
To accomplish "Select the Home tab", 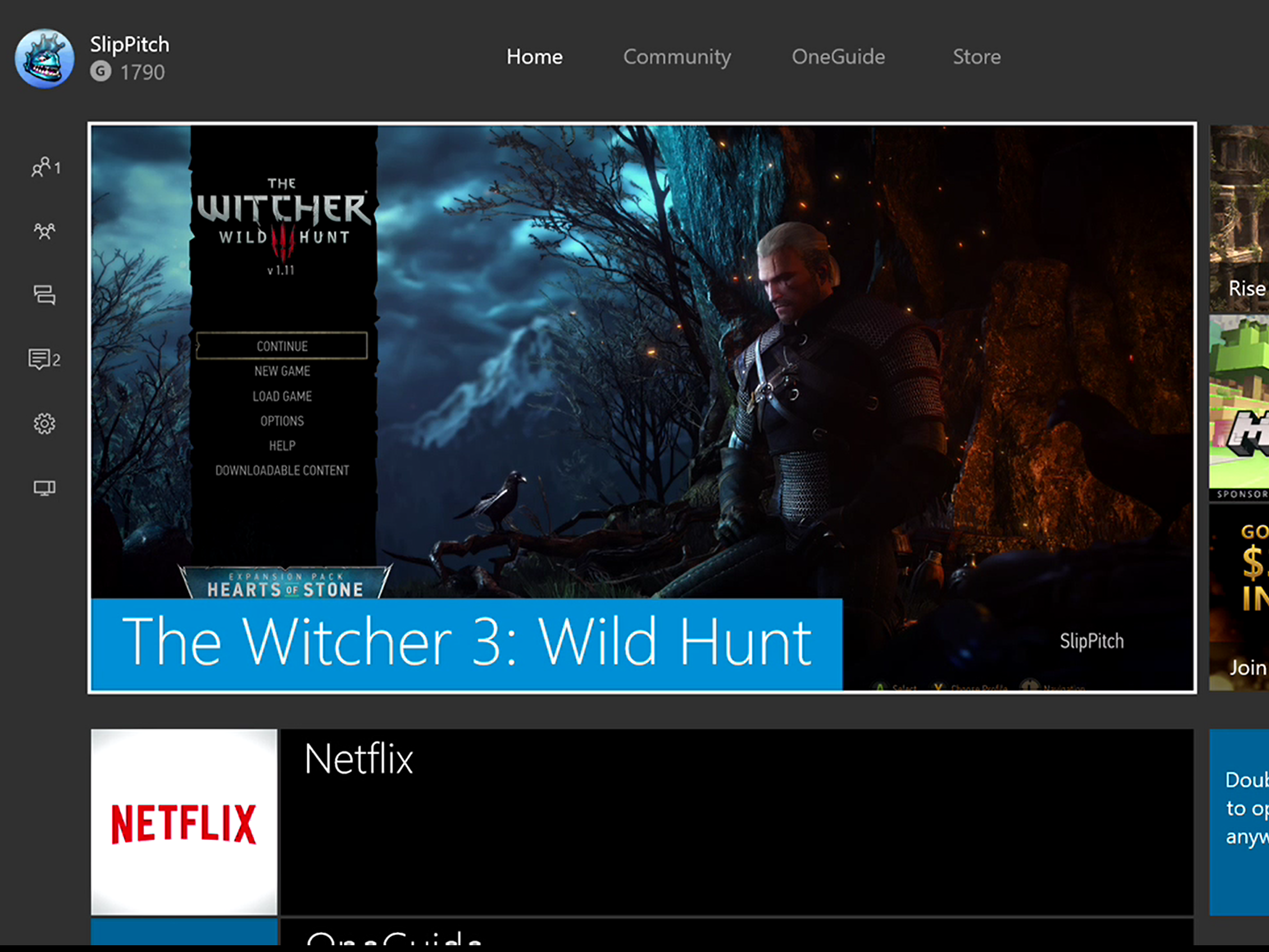I will [534, 57].
